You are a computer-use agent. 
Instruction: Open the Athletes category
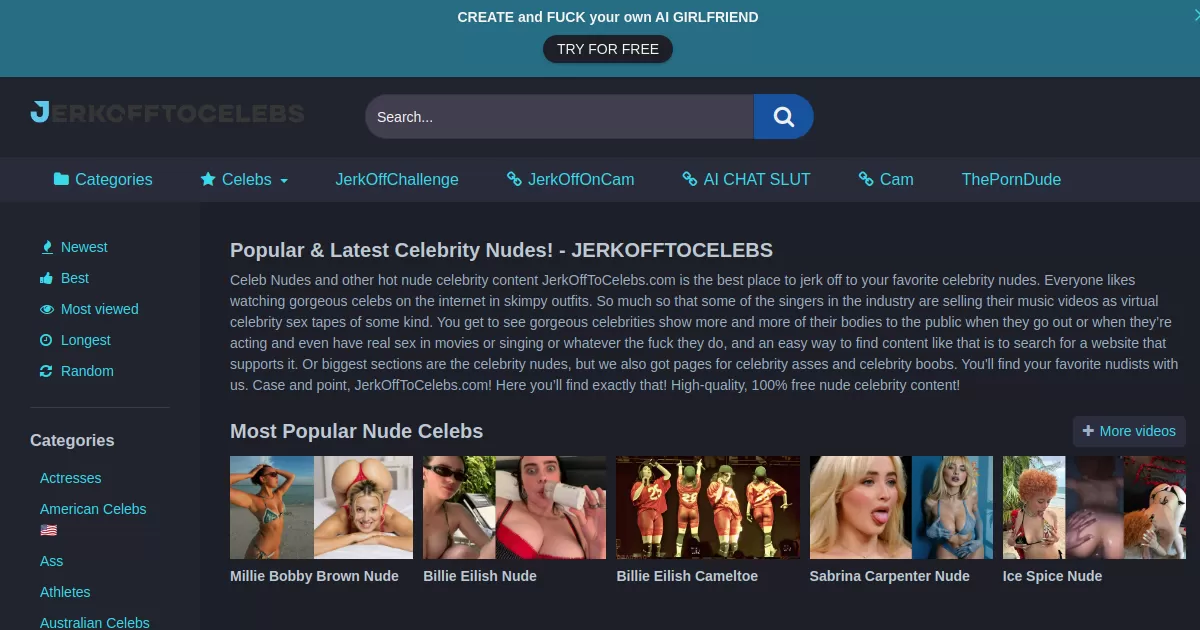click(65, 592)
